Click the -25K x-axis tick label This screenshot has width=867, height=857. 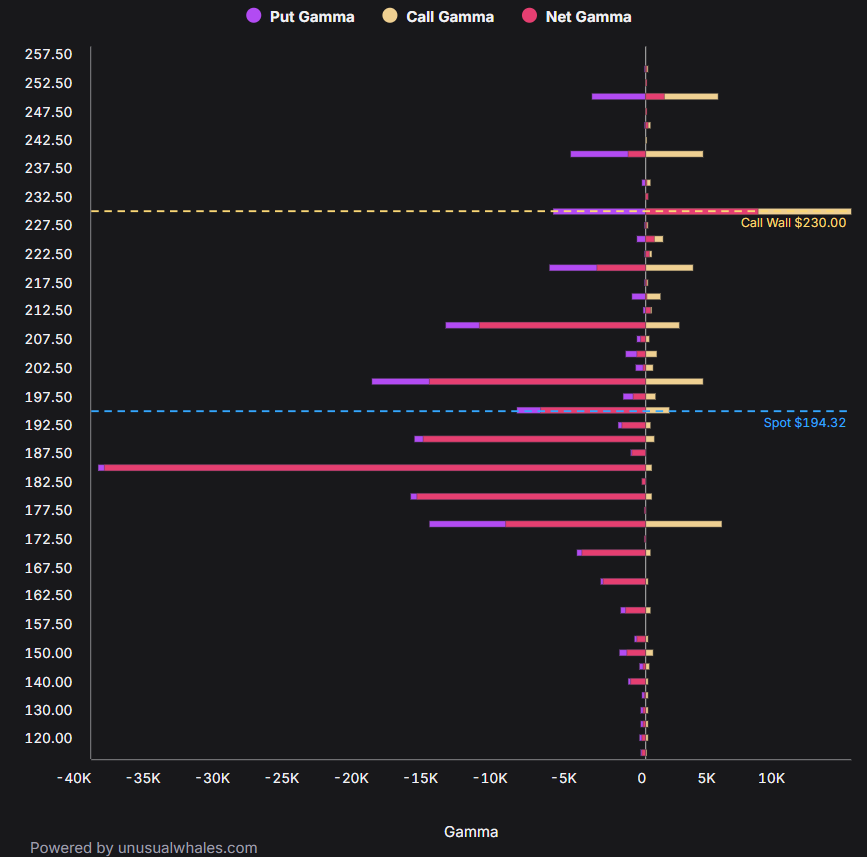pyautogui.click(x=282, y=778)
